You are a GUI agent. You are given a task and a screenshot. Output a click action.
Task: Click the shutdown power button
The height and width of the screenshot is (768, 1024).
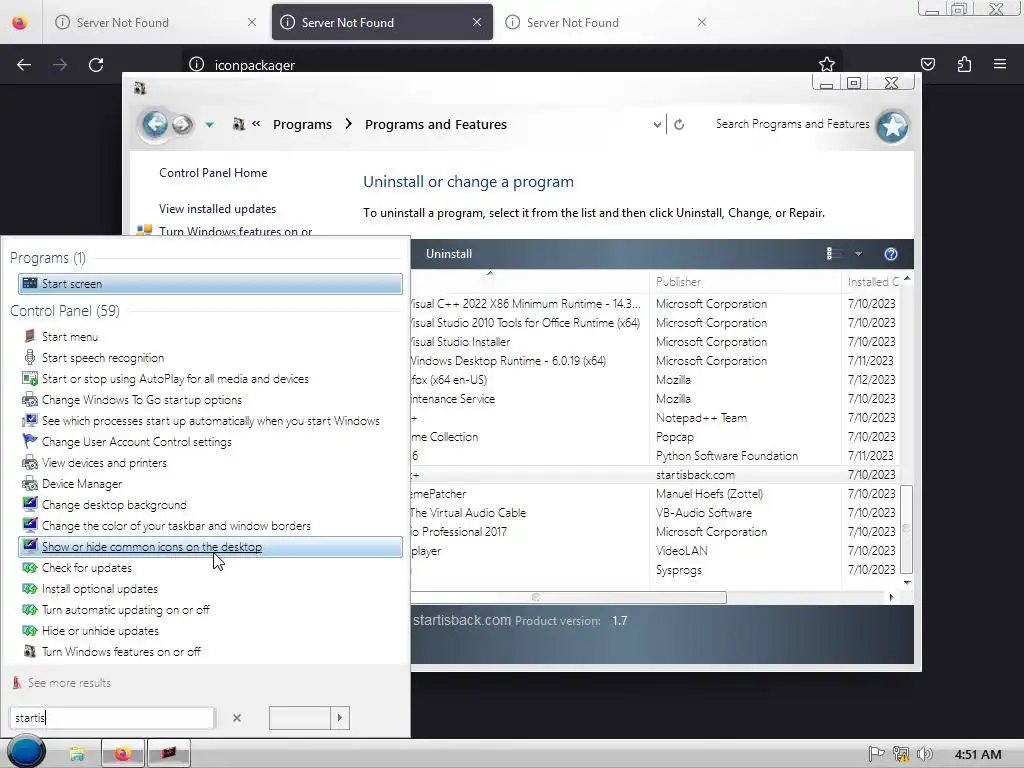[300, 718]
